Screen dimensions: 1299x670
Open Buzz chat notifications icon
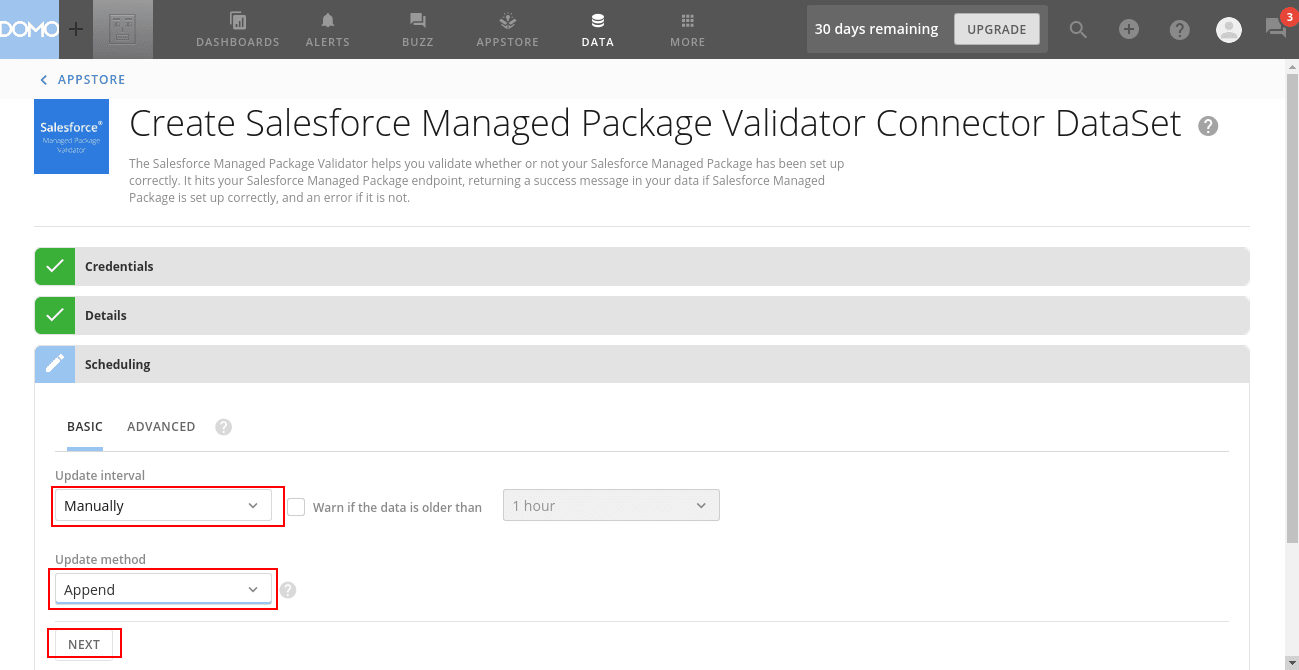pyautogui.click(x=1276, y=27)
